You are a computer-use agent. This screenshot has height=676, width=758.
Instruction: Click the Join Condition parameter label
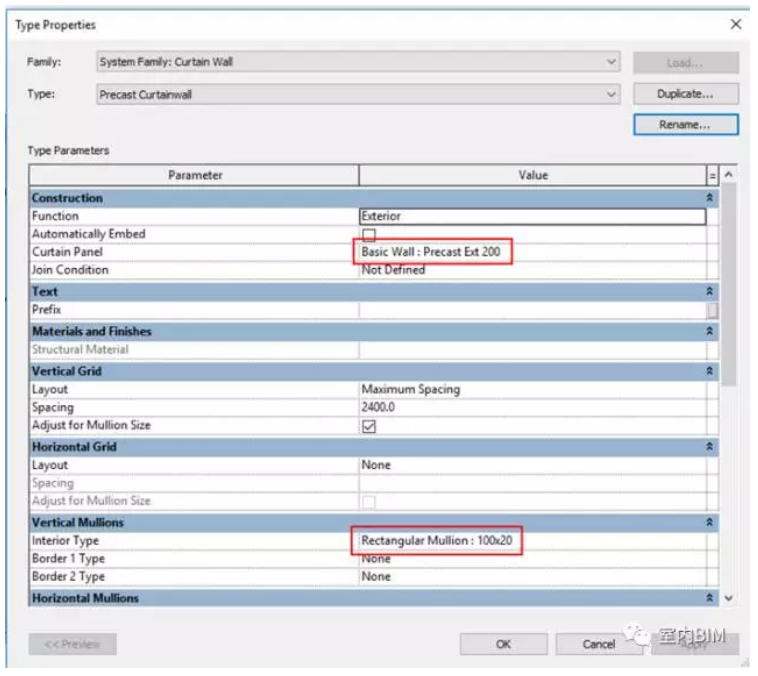click(70, 270)
